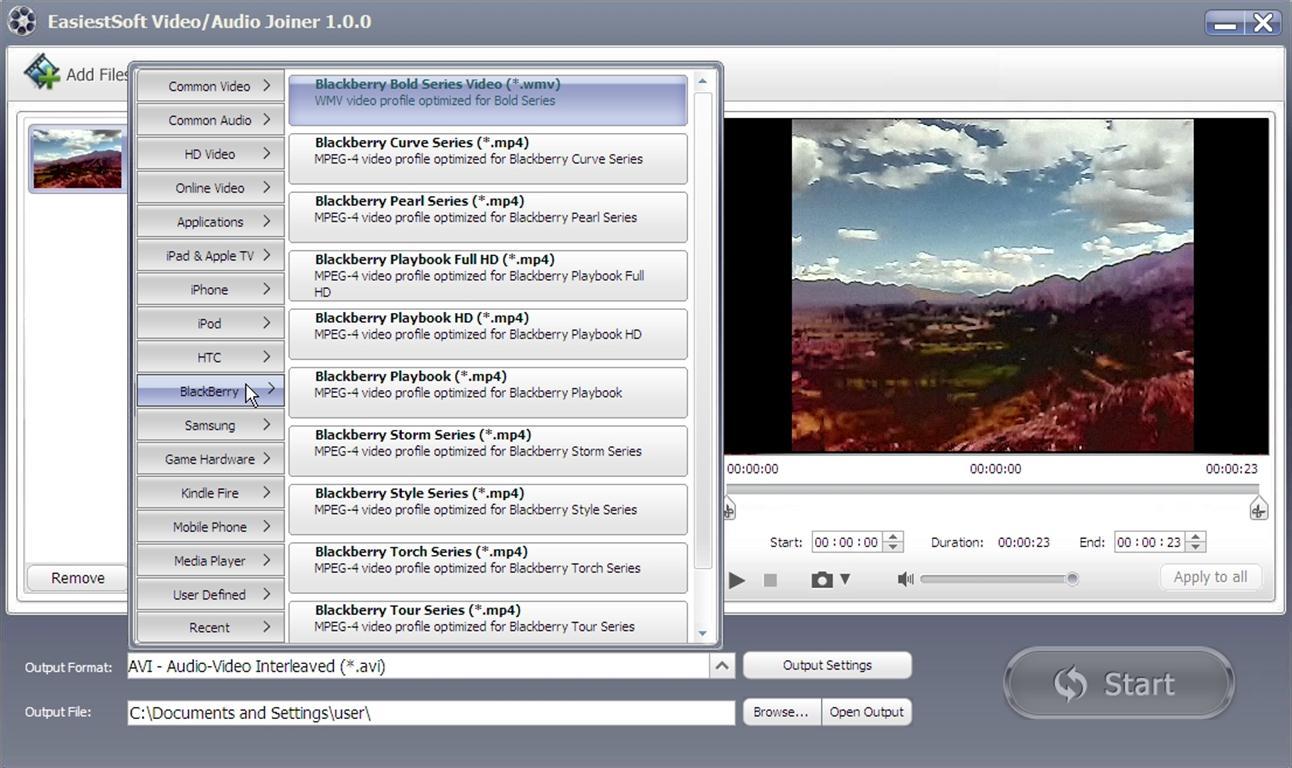
Task: Choose the Blackberry Playbook Full HD profile
Action: point(487,275)
